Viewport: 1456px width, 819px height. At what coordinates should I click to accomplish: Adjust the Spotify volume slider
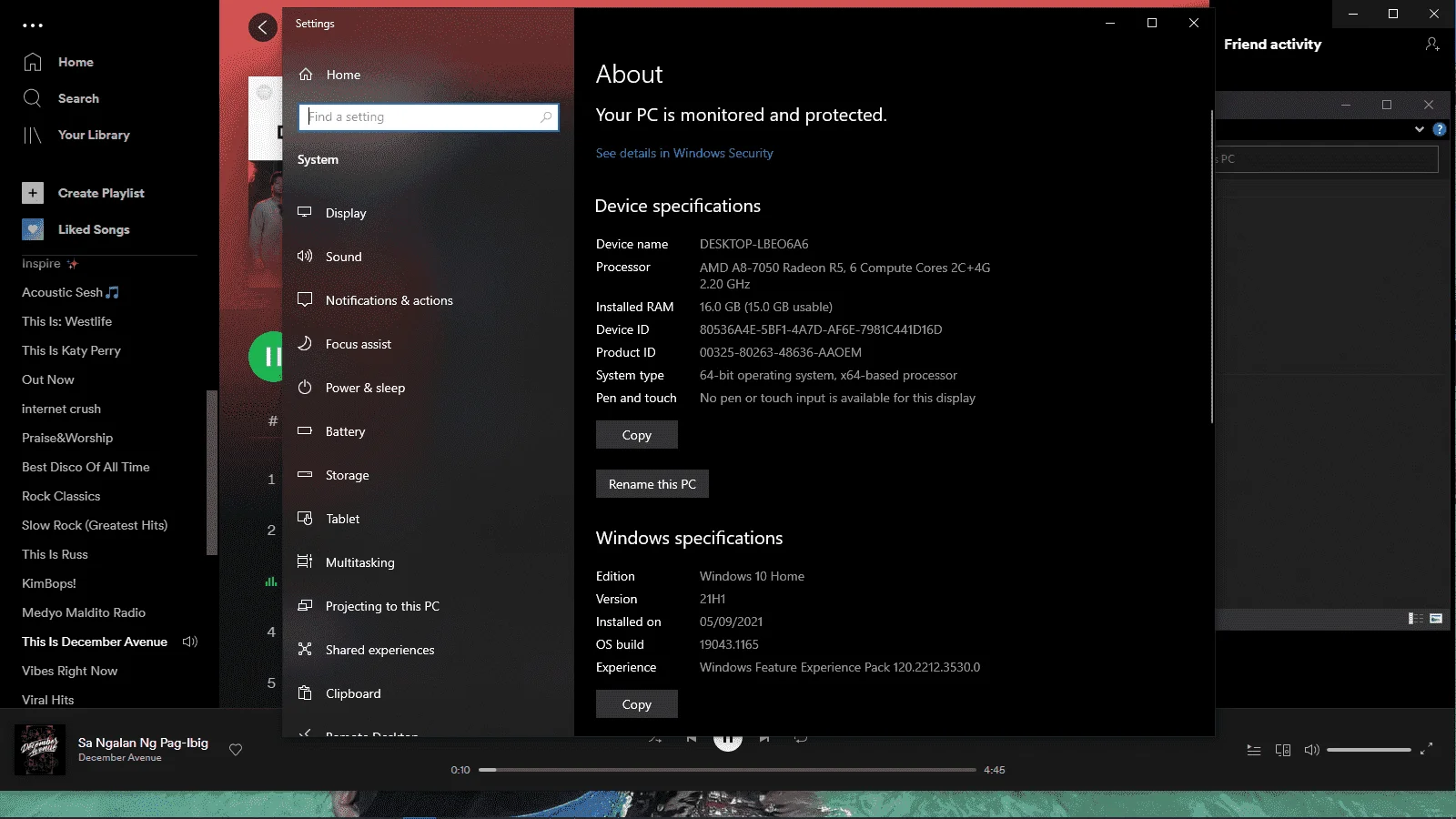coord(1369,750)
